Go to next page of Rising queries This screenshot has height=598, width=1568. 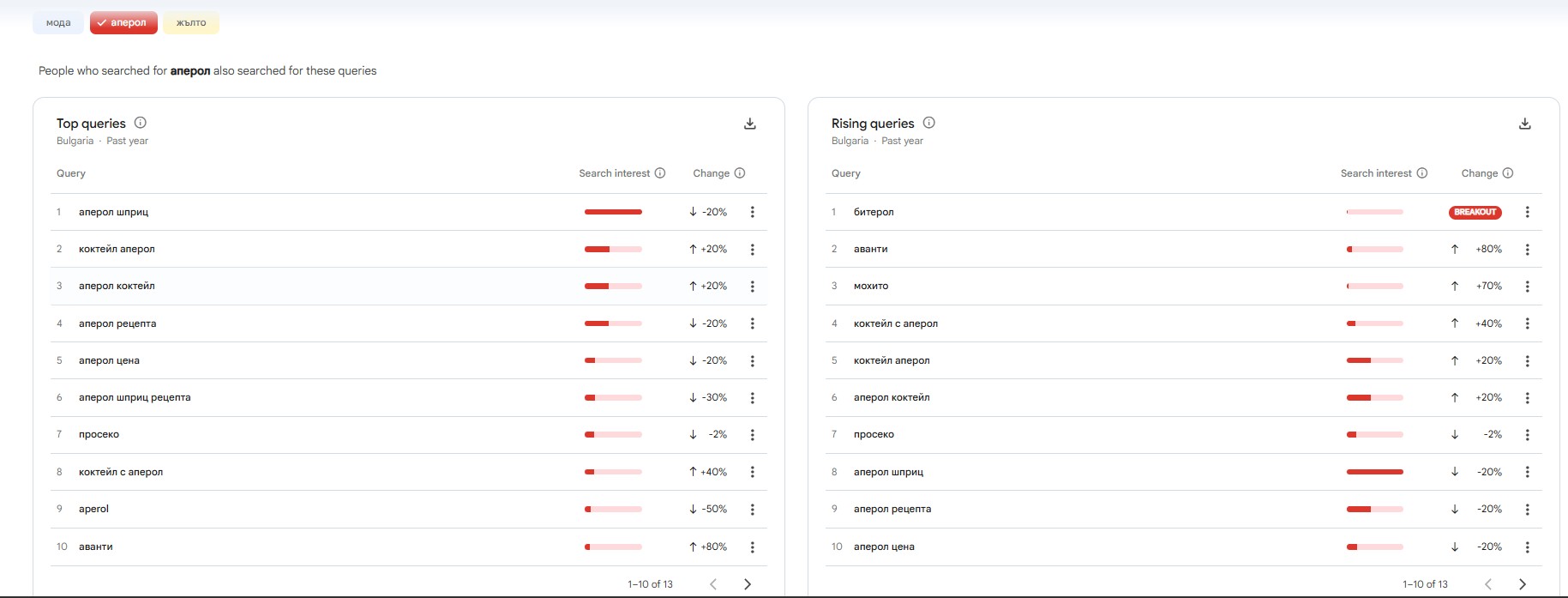(1523, 584)
